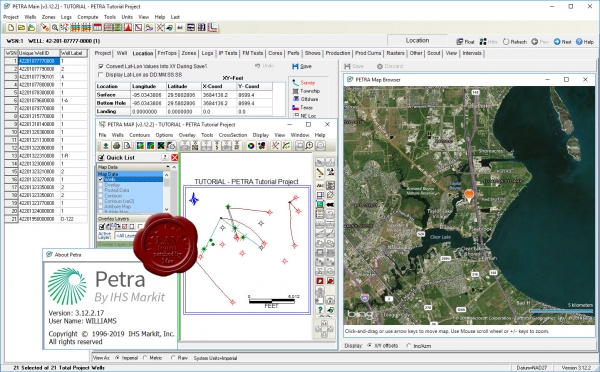The height and width of the screenshot is (372, 600).
Task: Open the CrossSection menu in PETRA Map
Action: pyautogui.click(x=233, y=135)
